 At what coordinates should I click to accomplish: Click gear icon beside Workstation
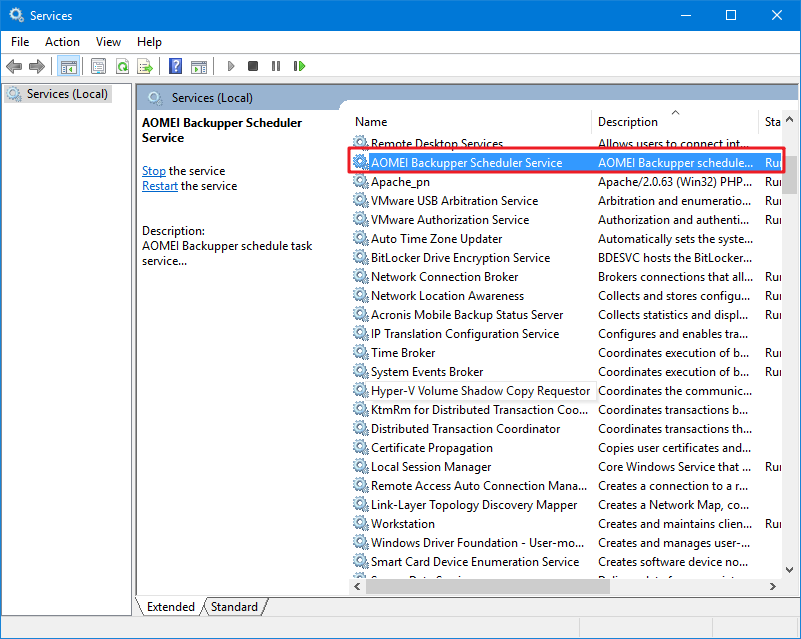tap(361, 524)
